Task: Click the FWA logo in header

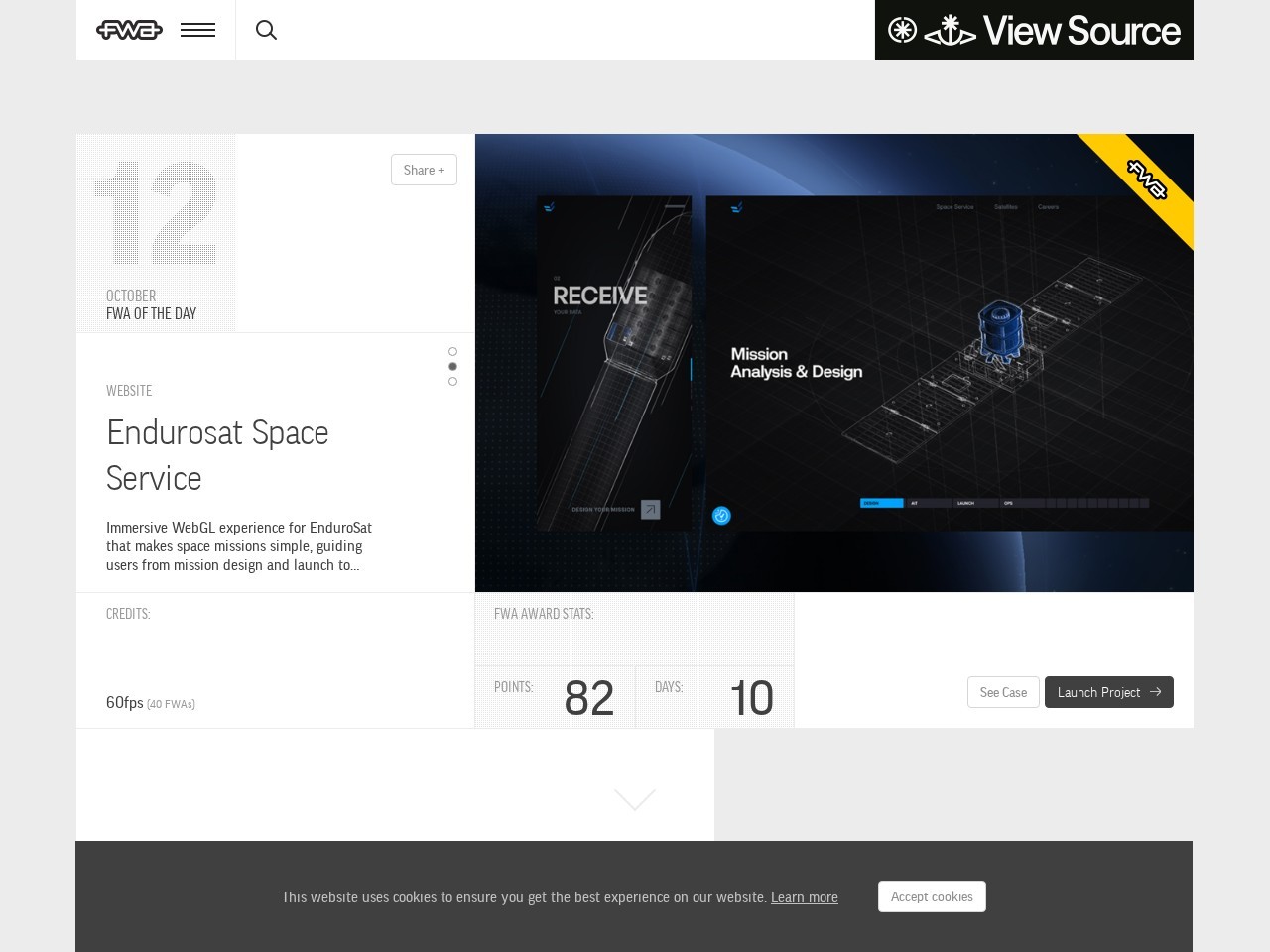Action: pyautogui.click(x=129, y=30)
